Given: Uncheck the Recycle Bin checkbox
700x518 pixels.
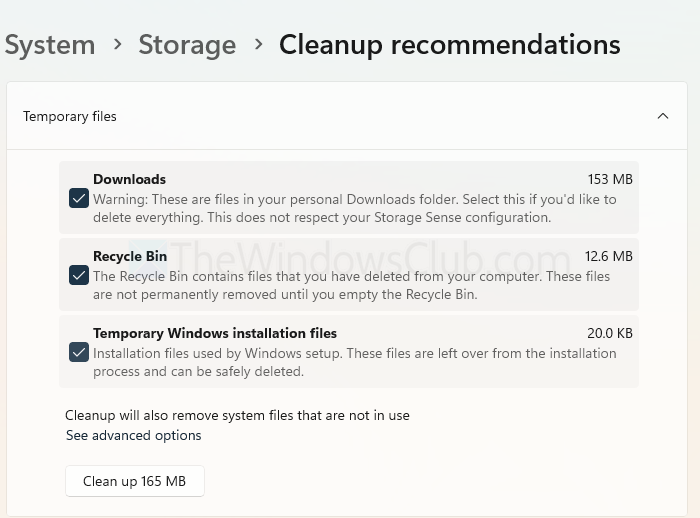Looking at the screenshot, I should pyautogui.click(x=79, y=275).
